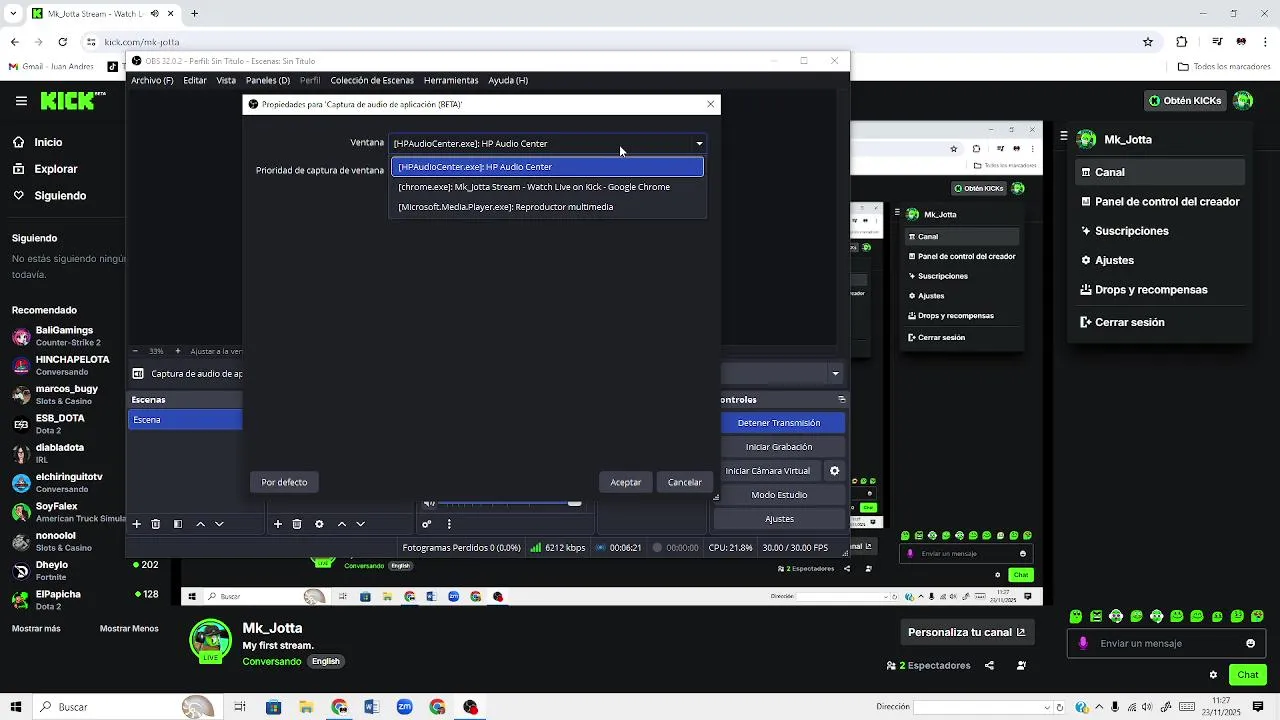
Task: Open the Vista menu in OBS
Action: [x=227, y=80]
